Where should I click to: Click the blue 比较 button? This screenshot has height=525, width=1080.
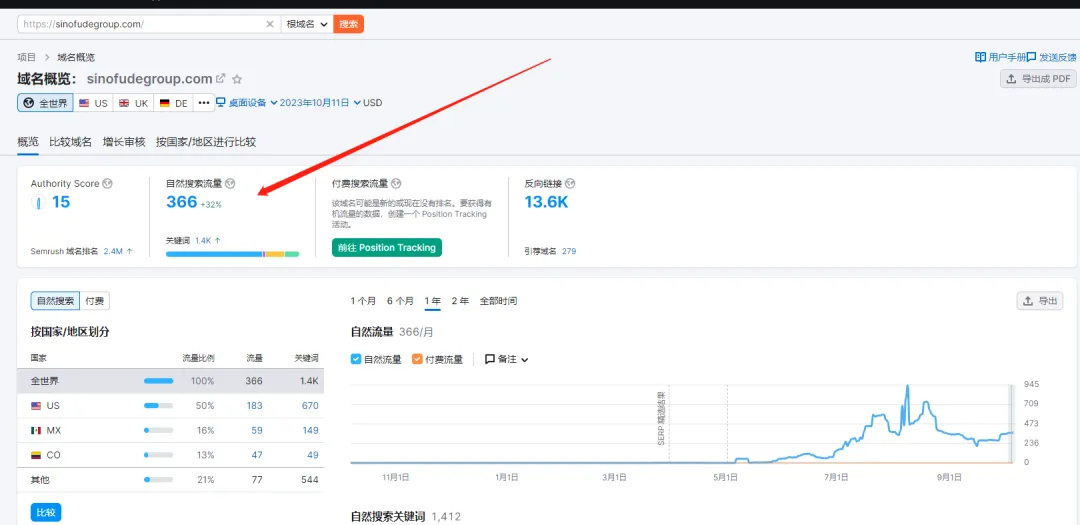coord(46,513)
